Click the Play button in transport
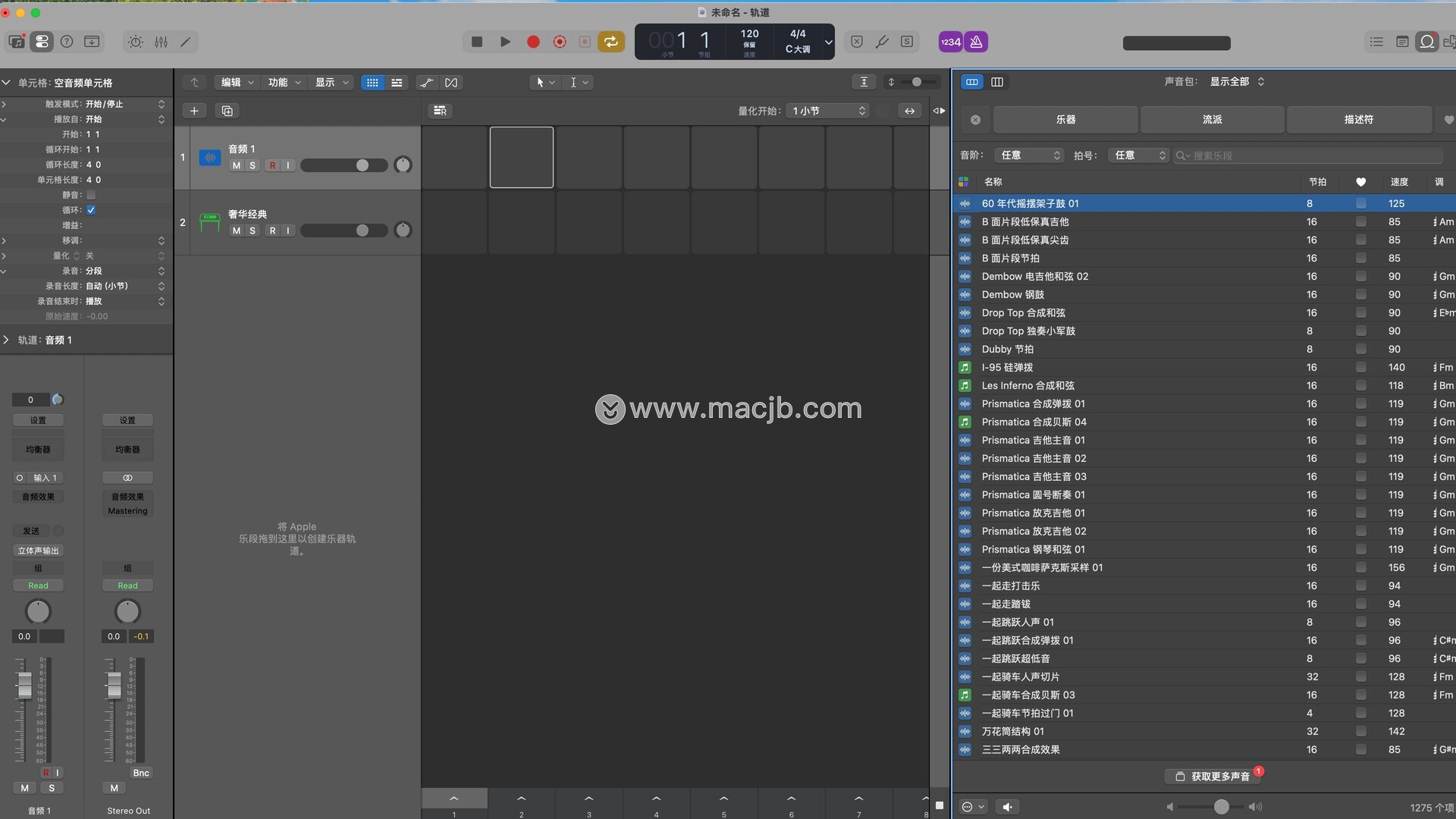The height and width of the screenshot is (819, 1456). coord(505,42)
